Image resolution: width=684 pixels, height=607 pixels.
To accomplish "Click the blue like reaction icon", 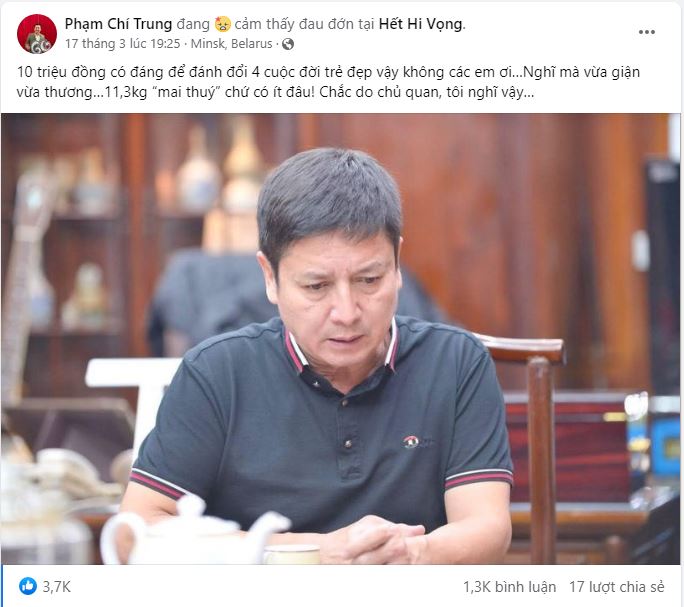I will coord(28,586).
